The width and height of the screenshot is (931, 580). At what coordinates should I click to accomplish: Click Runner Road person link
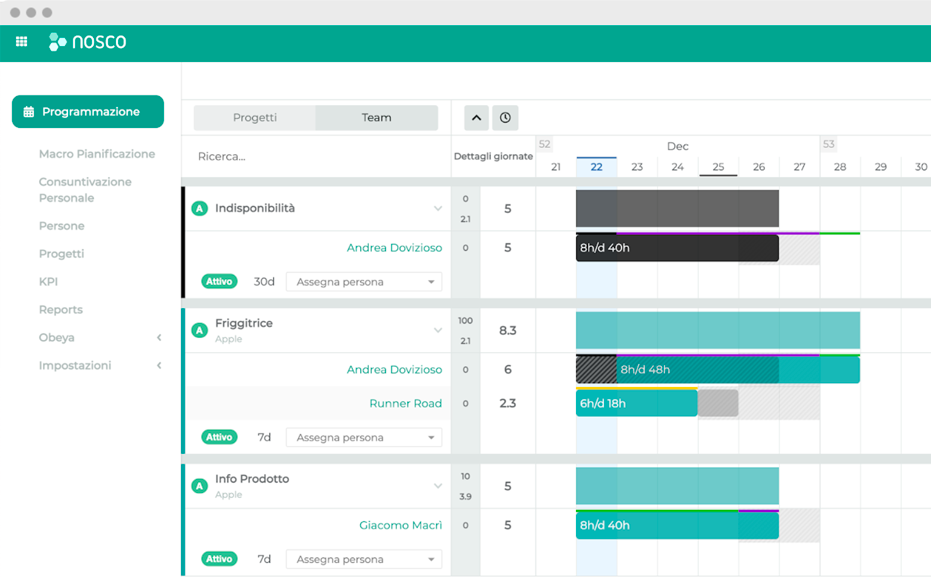click(405, 403)
